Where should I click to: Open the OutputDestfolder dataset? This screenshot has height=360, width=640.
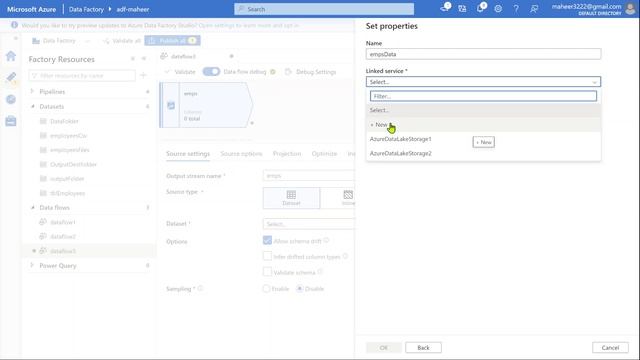[73, 164]
